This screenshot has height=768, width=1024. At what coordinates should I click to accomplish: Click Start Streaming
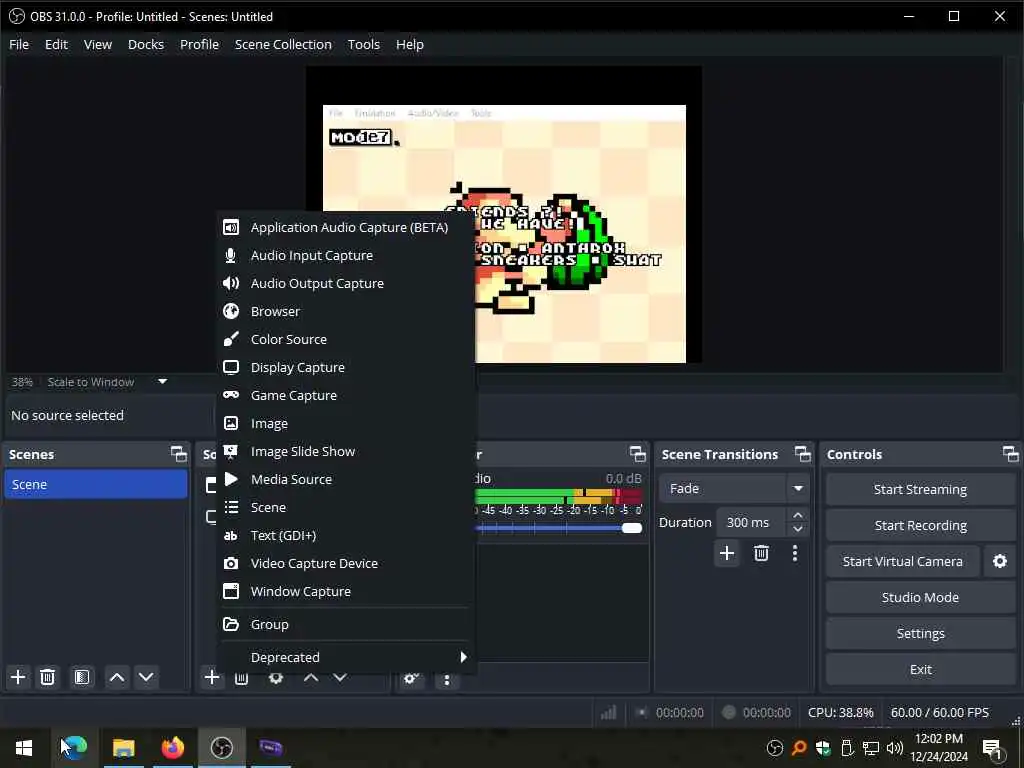coord(920,489)
